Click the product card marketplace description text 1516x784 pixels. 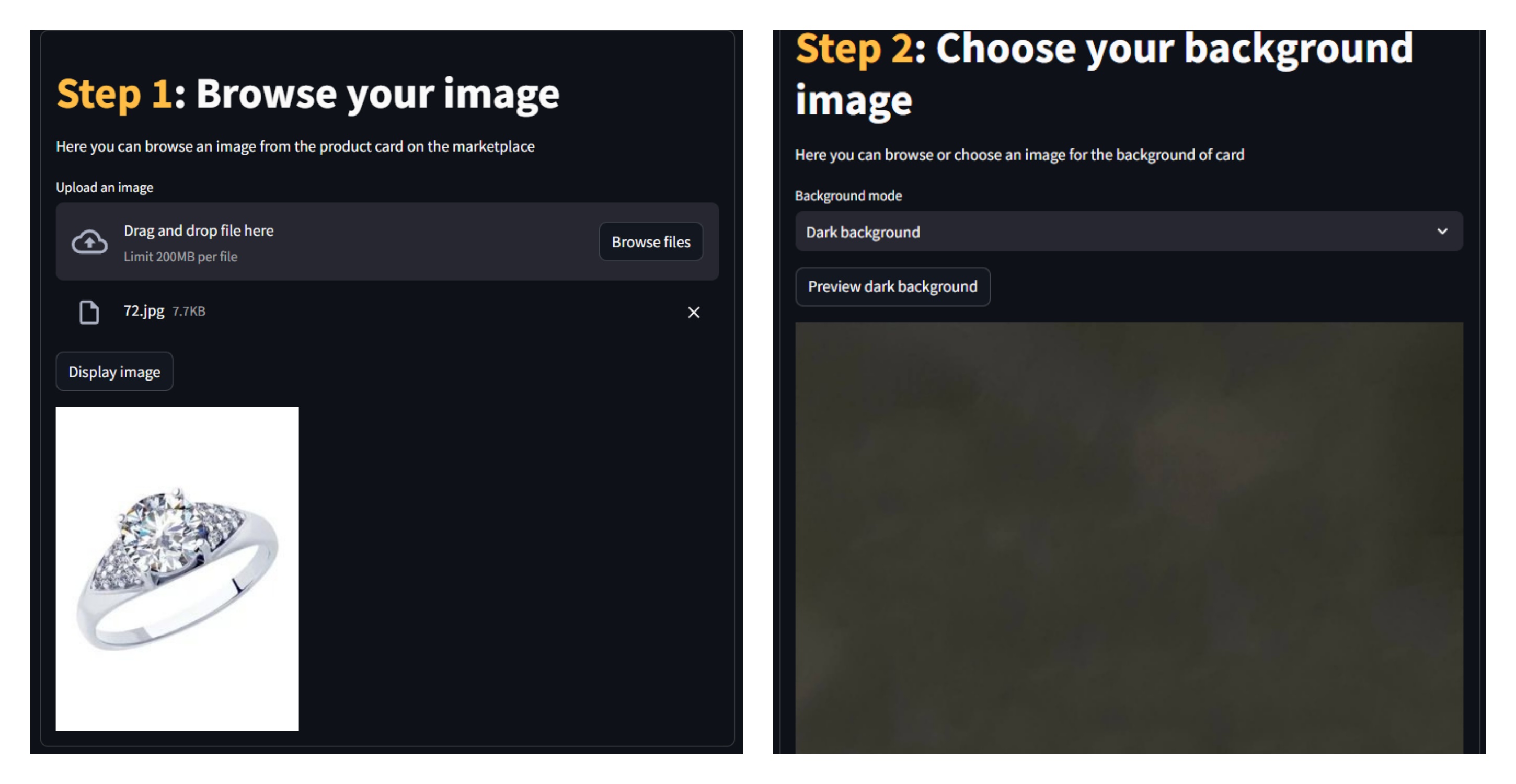(x=295, y=146)
